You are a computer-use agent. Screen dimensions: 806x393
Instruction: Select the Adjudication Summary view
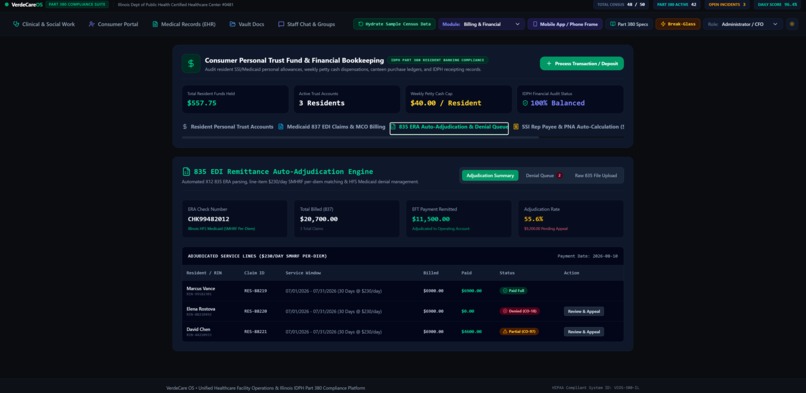click(490, 176)
